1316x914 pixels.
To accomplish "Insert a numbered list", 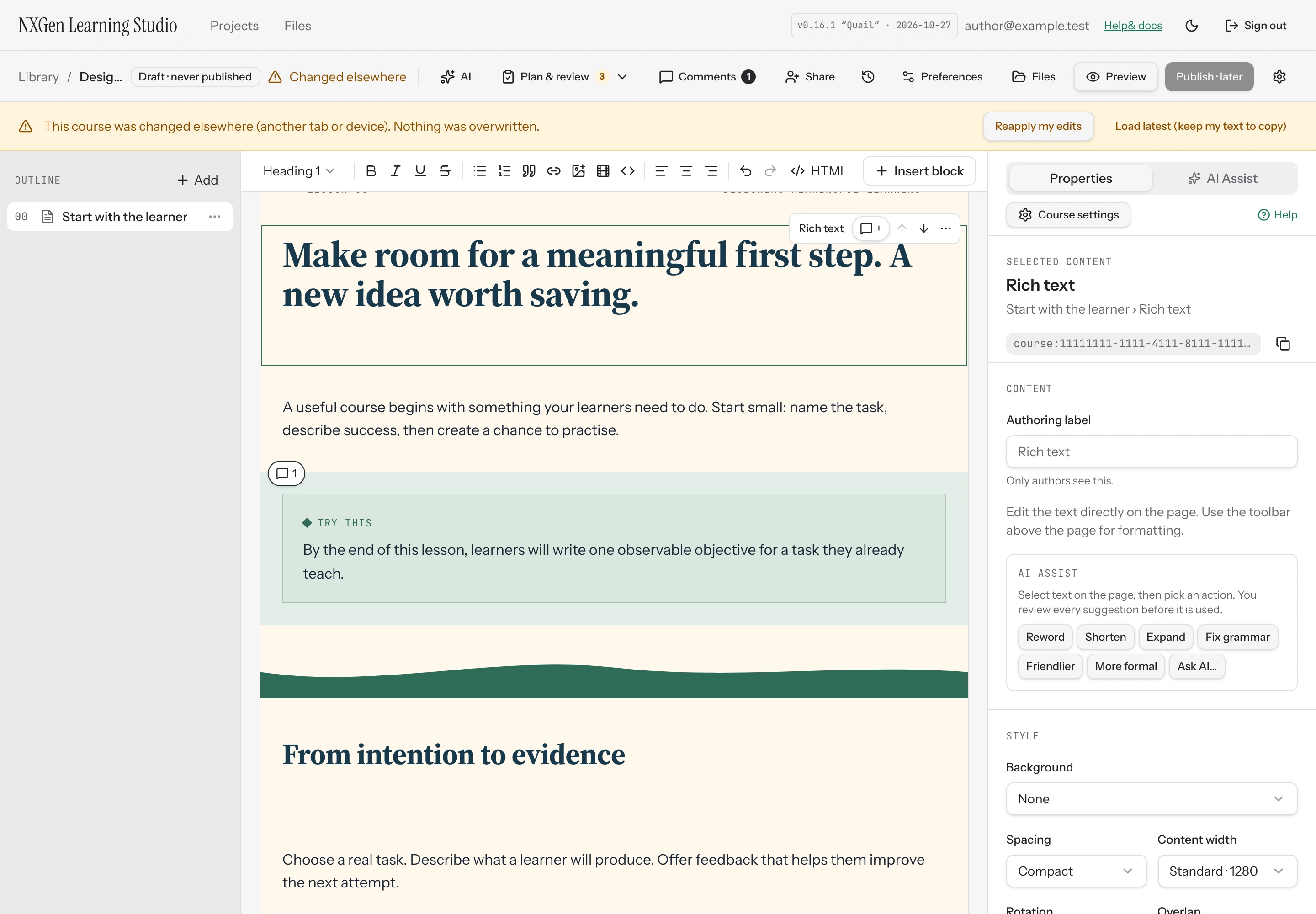I will coord(504,171).
